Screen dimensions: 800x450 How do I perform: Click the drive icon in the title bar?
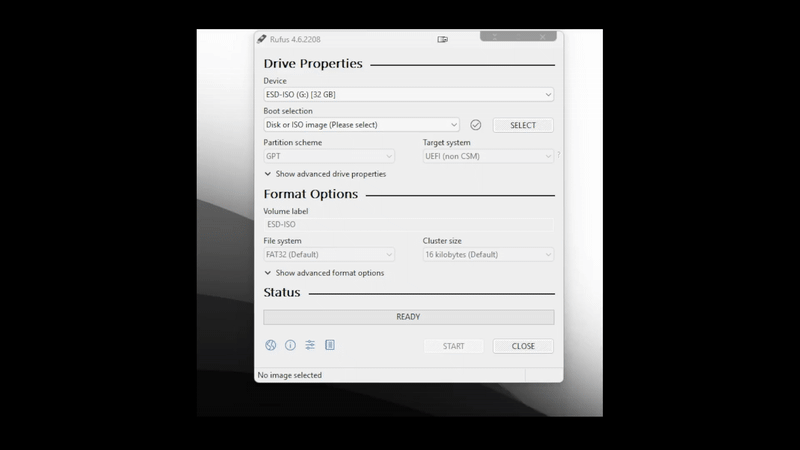442,40
